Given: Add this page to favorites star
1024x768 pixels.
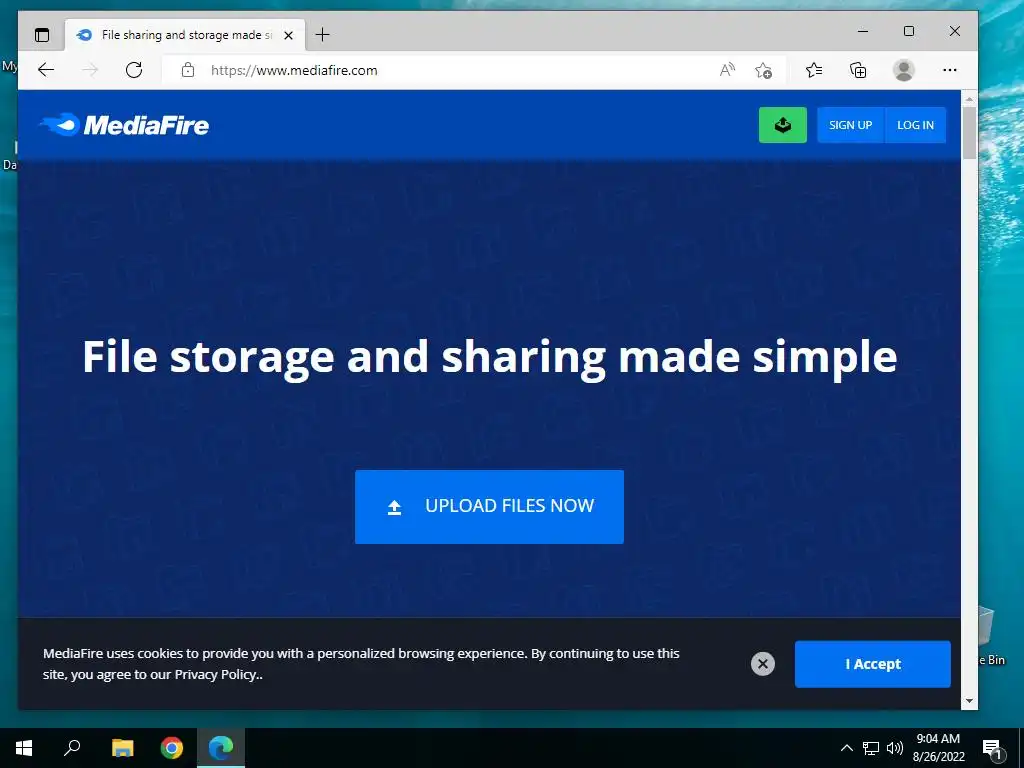Looking at the screenshot, I should [763, 70].
